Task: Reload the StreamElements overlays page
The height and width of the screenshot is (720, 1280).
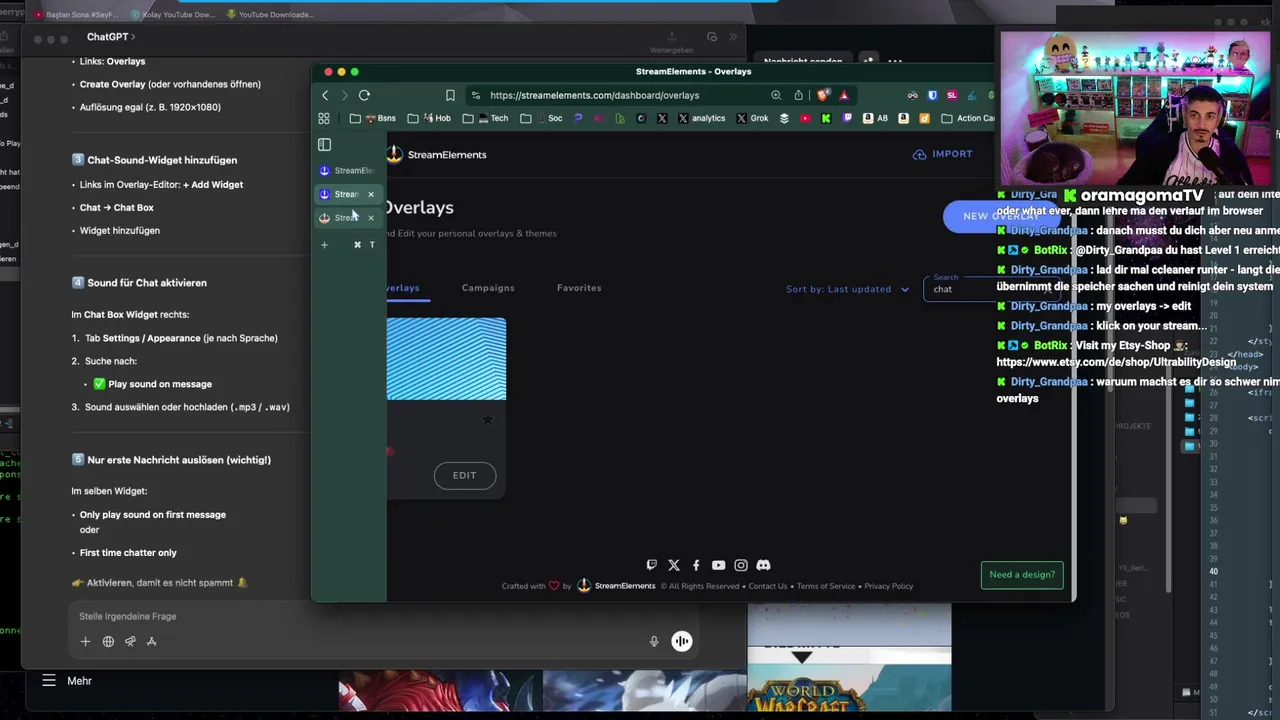Action: click(364, 95)
